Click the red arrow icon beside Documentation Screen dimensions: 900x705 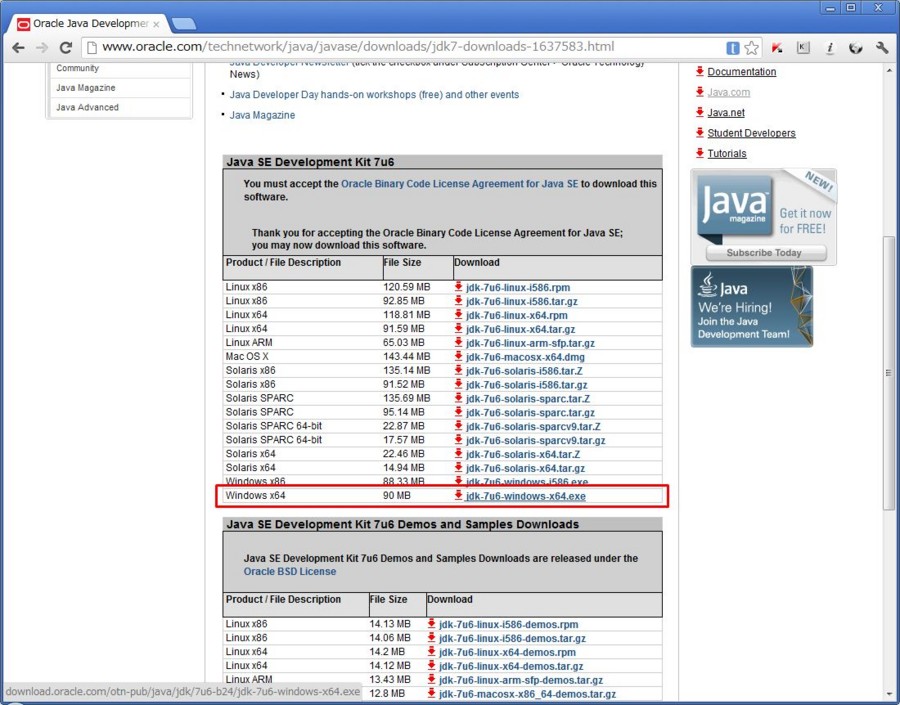[700, 71]
